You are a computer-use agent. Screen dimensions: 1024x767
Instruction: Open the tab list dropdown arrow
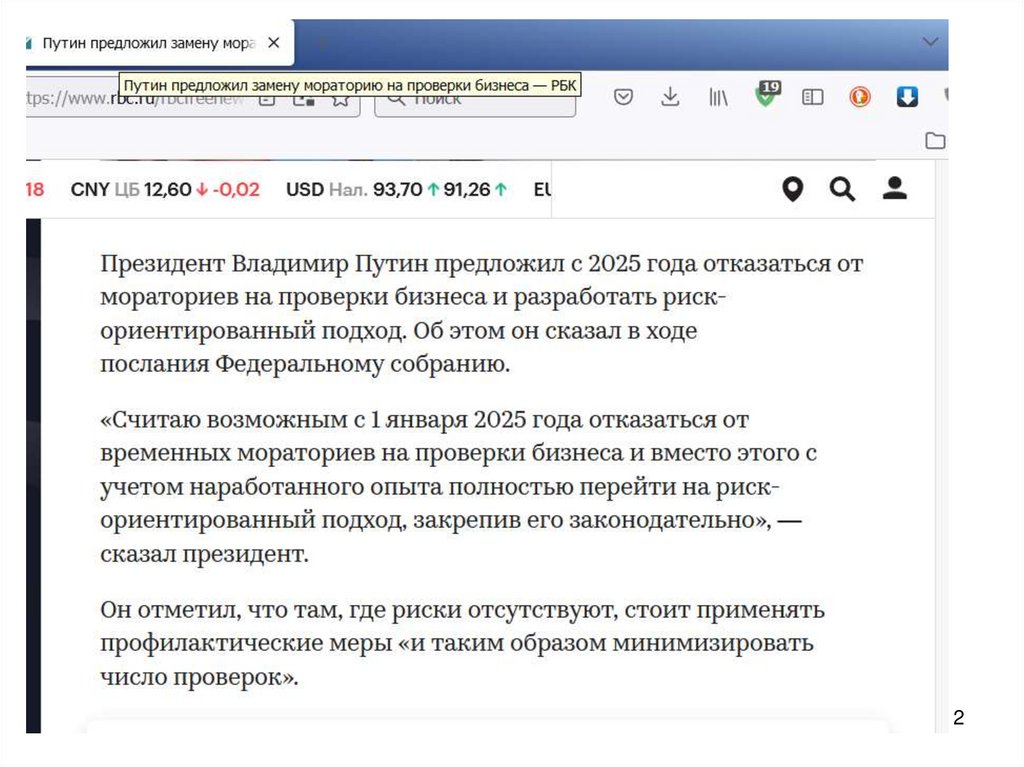[x=930, y=42]
